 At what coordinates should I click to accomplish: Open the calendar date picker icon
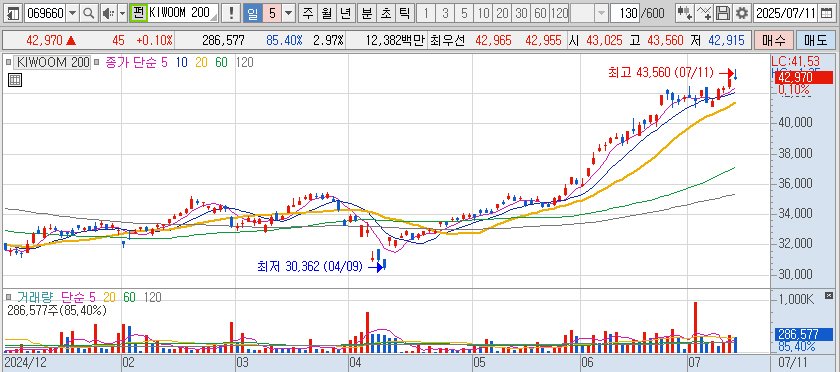point(828,12)
